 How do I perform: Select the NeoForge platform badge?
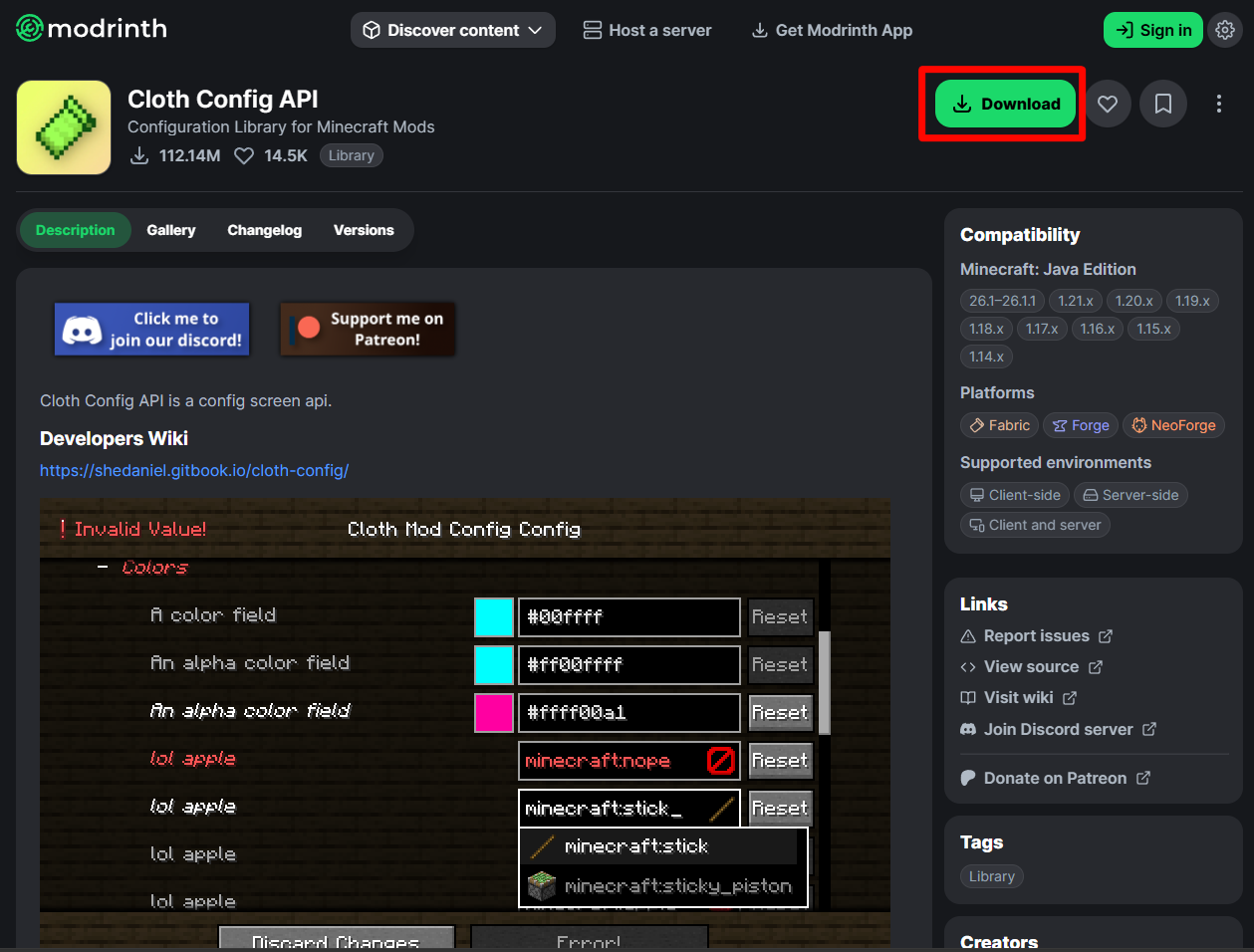pos(1173,425)
